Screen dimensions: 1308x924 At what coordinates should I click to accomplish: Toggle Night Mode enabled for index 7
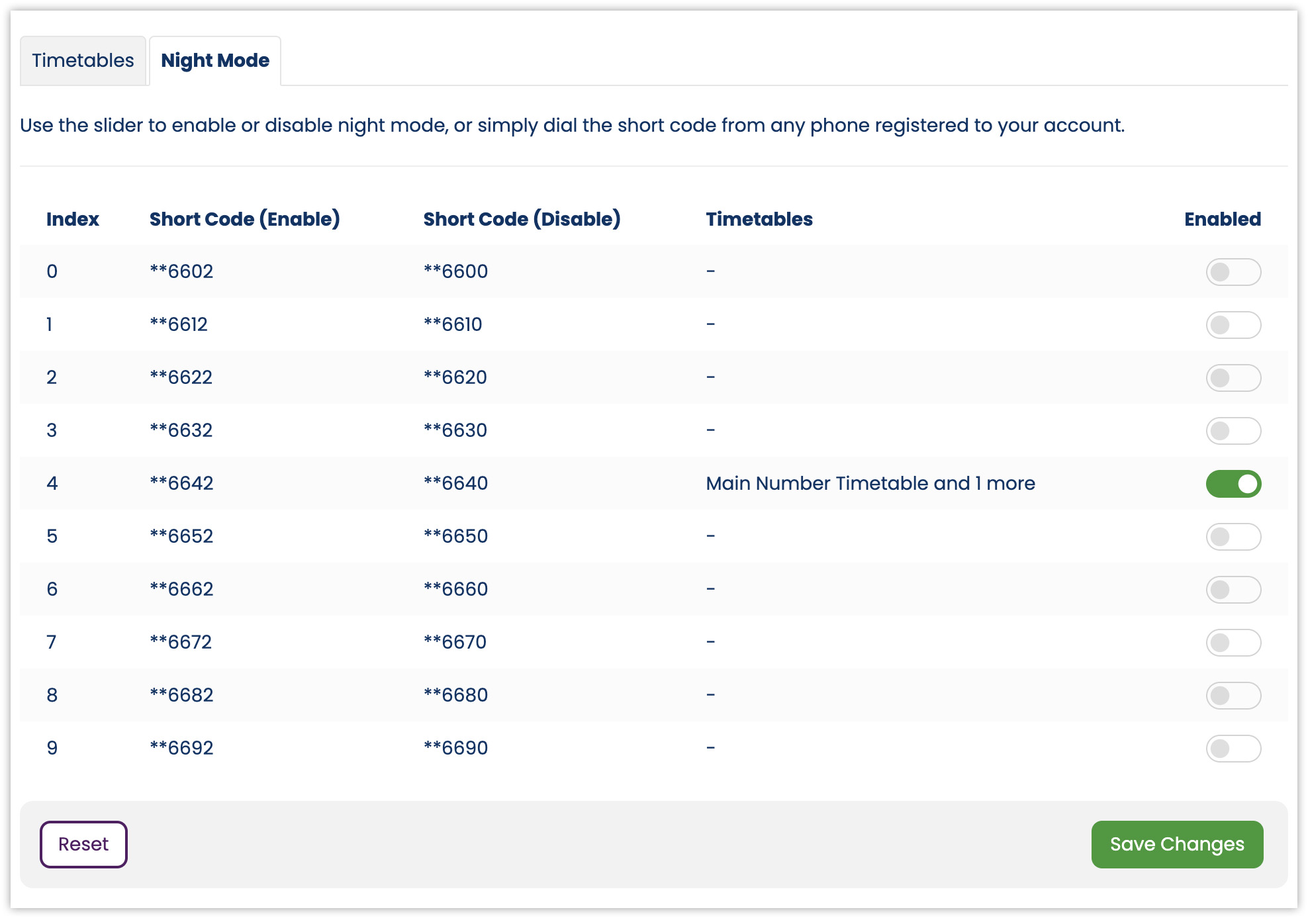point(1231,641)
